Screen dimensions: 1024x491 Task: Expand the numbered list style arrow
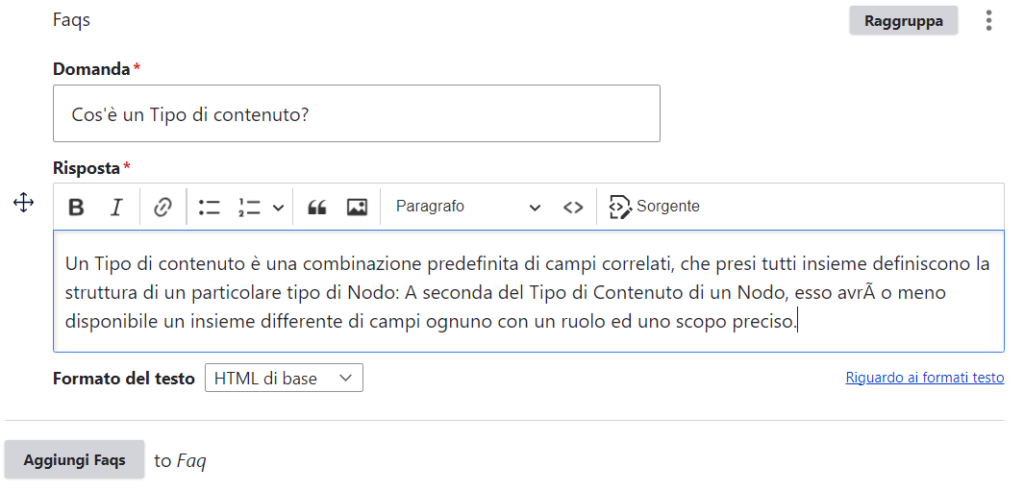coord(278,207)
